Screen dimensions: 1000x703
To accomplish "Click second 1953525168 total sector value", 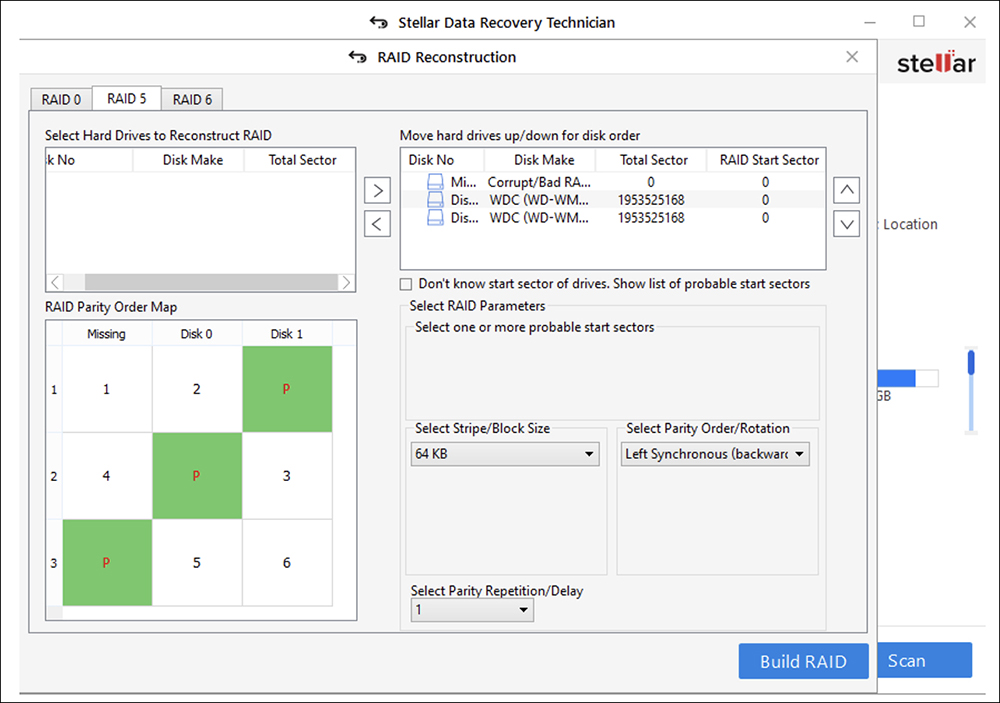I will 651,218.
